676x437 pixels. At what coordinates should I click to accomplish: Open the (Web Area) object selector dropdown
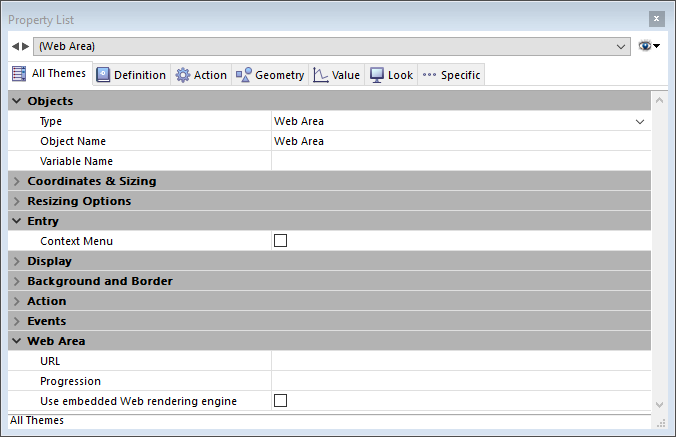click(x=330, y=46)
